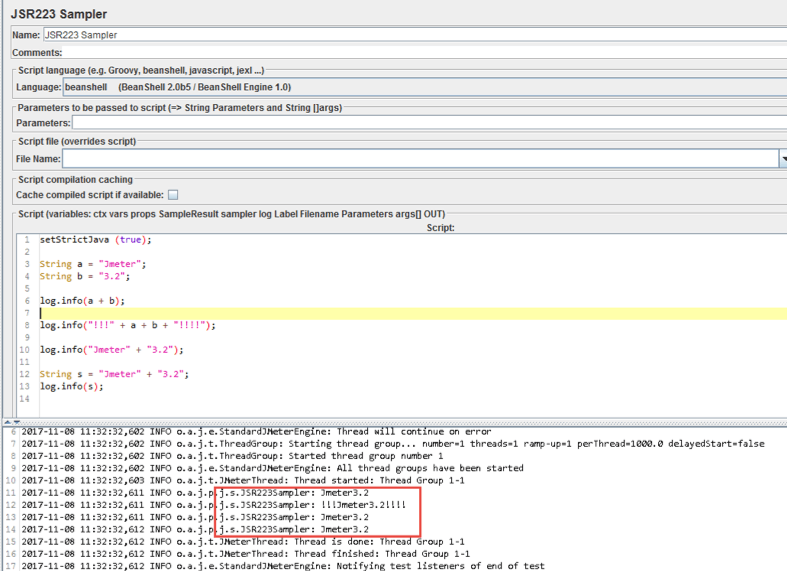The height and width of the screenshot is (571, 787).
Task: Click script line String b = "3.2";
Action: 85,276
